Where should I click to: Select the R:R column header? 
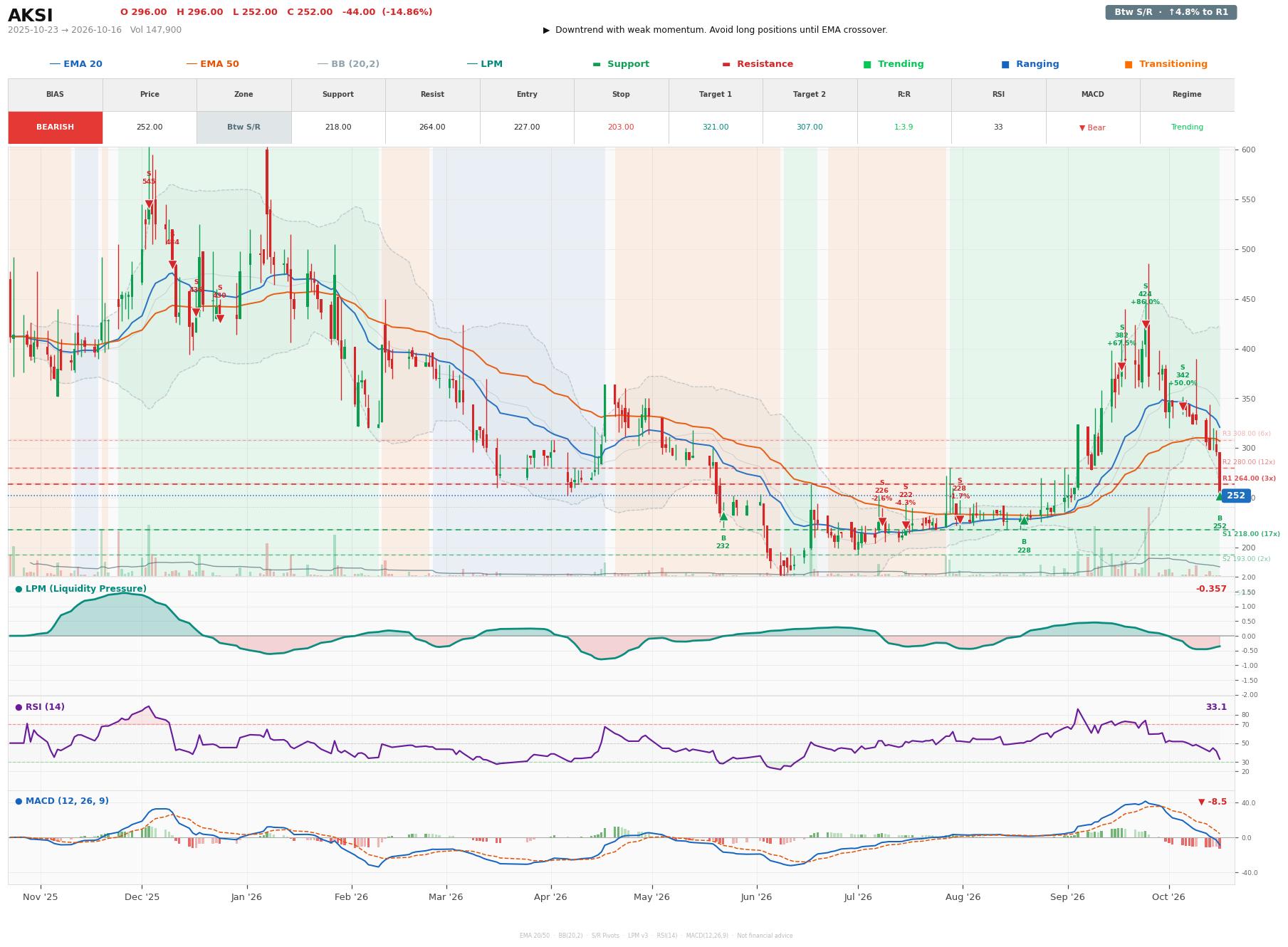pos(904,95)
